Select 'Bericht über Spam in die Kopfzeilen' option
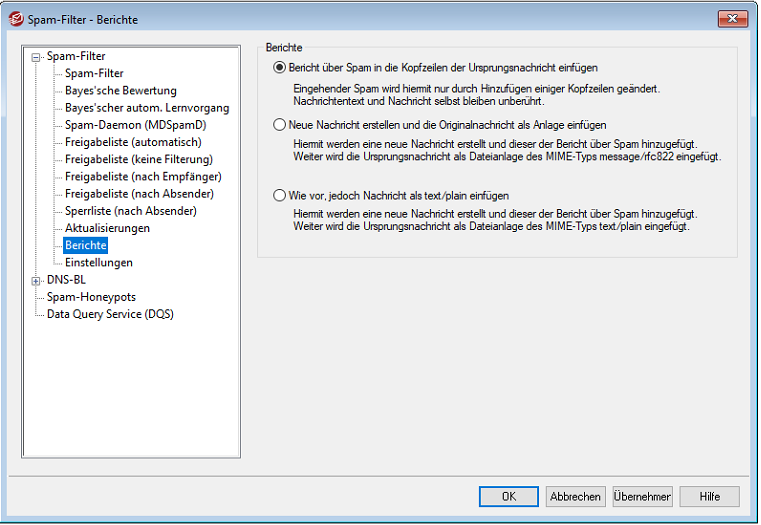Image resolution: width=761 pixels, height=525 pixels. 280,68
